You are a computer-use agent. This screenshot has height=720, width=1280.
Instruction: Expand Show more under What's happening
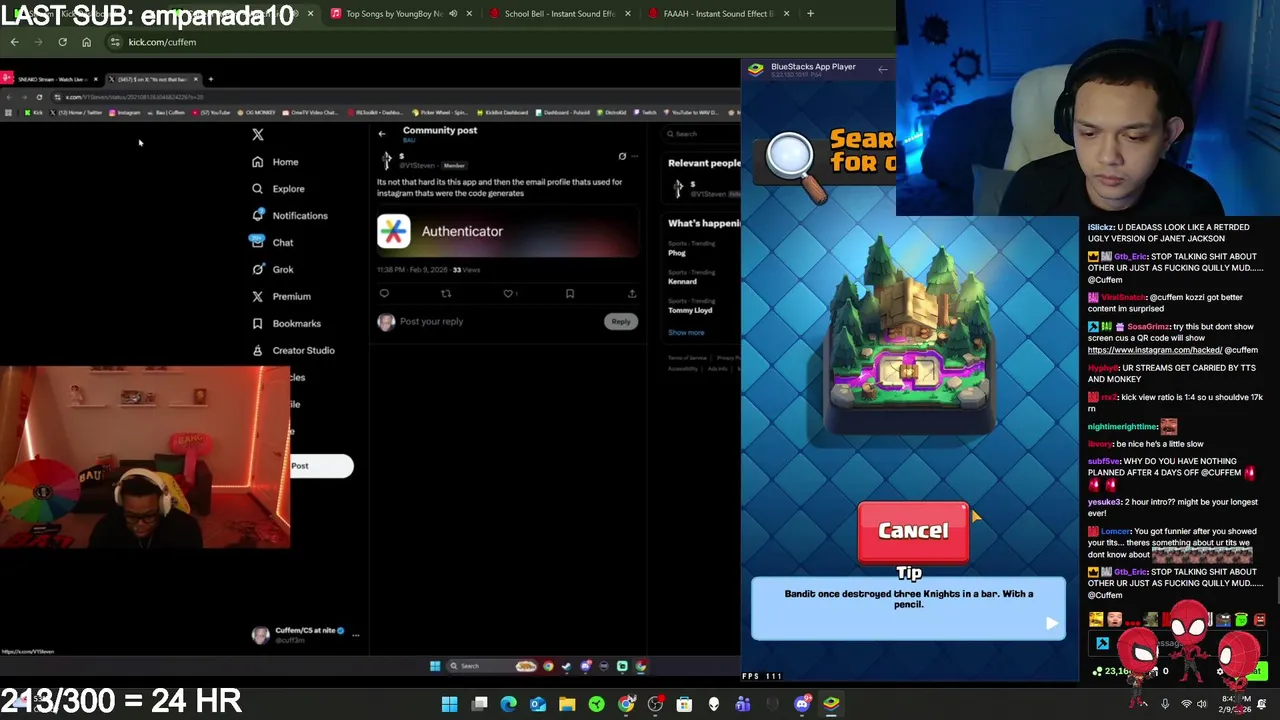tap(686, 333)
